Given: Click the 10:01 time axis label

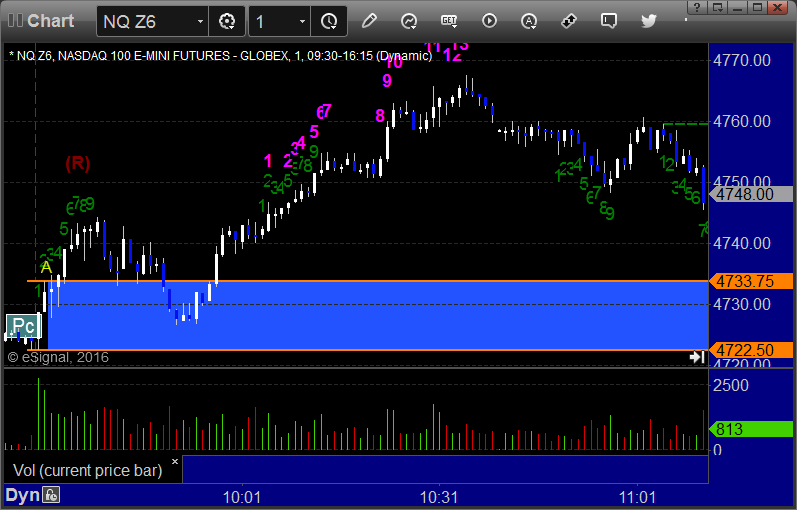Looking at the screenshot, I should click(x=242, y=497).
